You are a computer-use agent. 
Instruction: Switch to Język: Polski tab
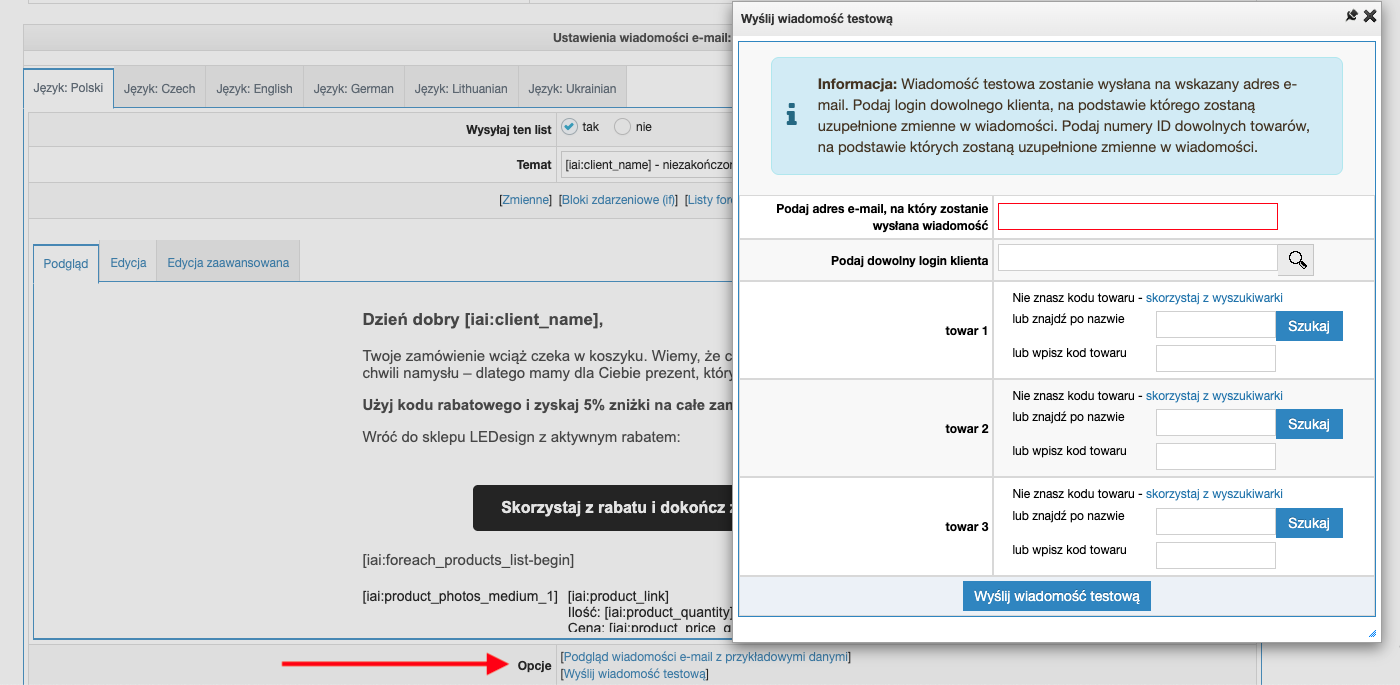(68, 88)
